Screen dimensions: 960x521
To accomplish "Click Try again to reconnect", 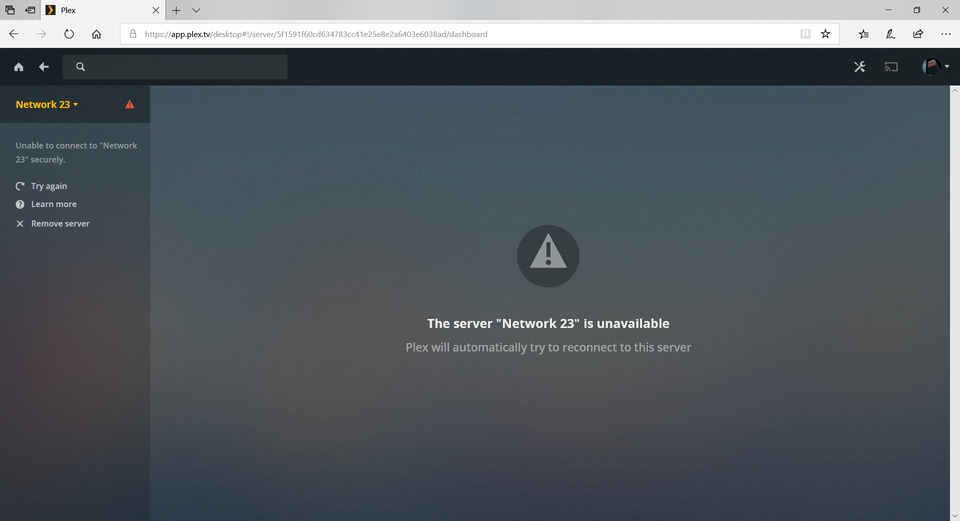I will point(41,186).
